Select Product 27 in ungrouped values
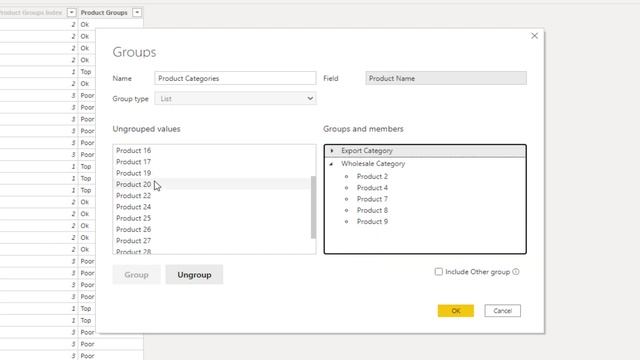640x360 pixels. coord(211,241)
